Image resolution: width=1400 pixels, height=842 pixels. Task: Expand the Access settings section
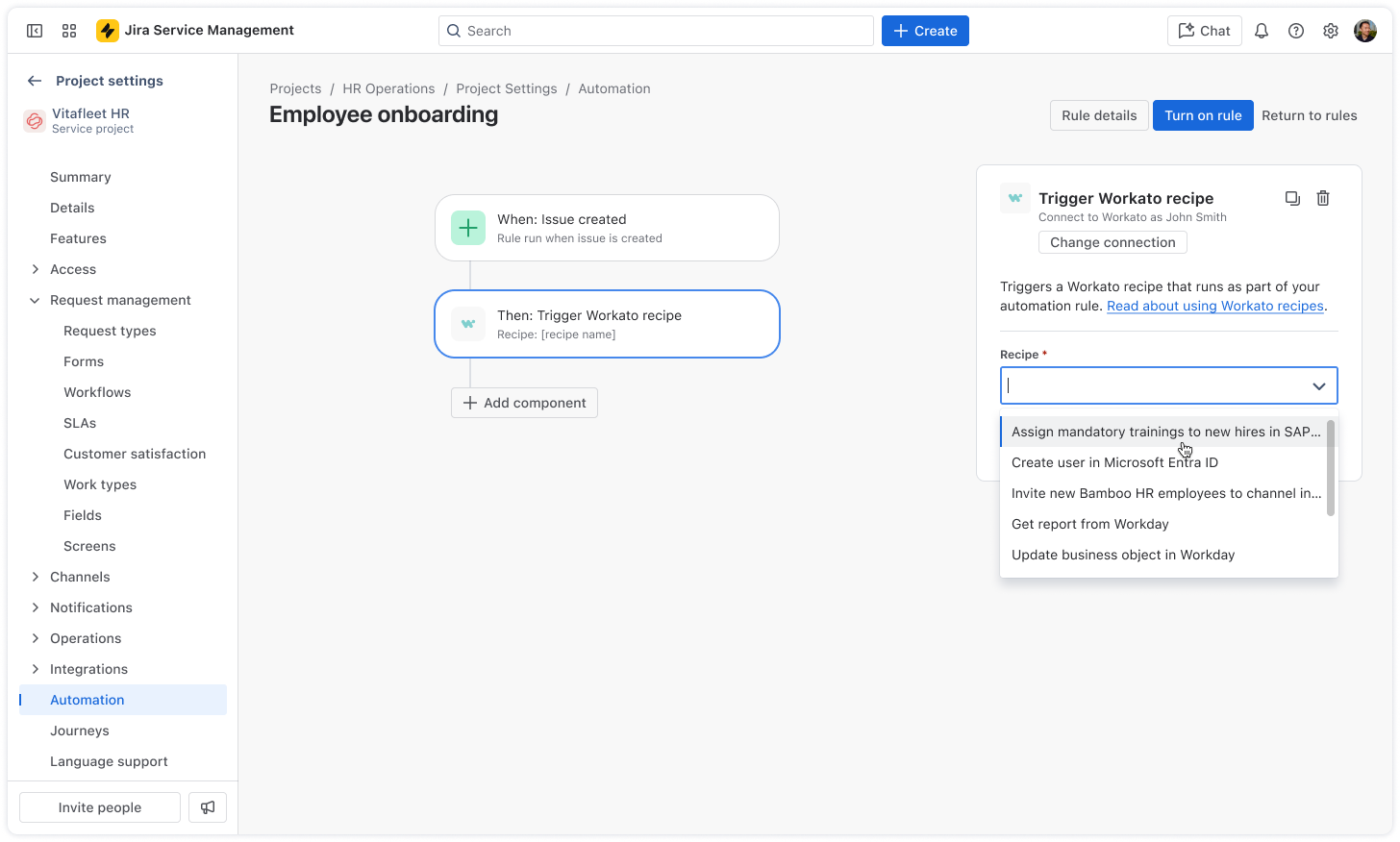tap(36, 269)
